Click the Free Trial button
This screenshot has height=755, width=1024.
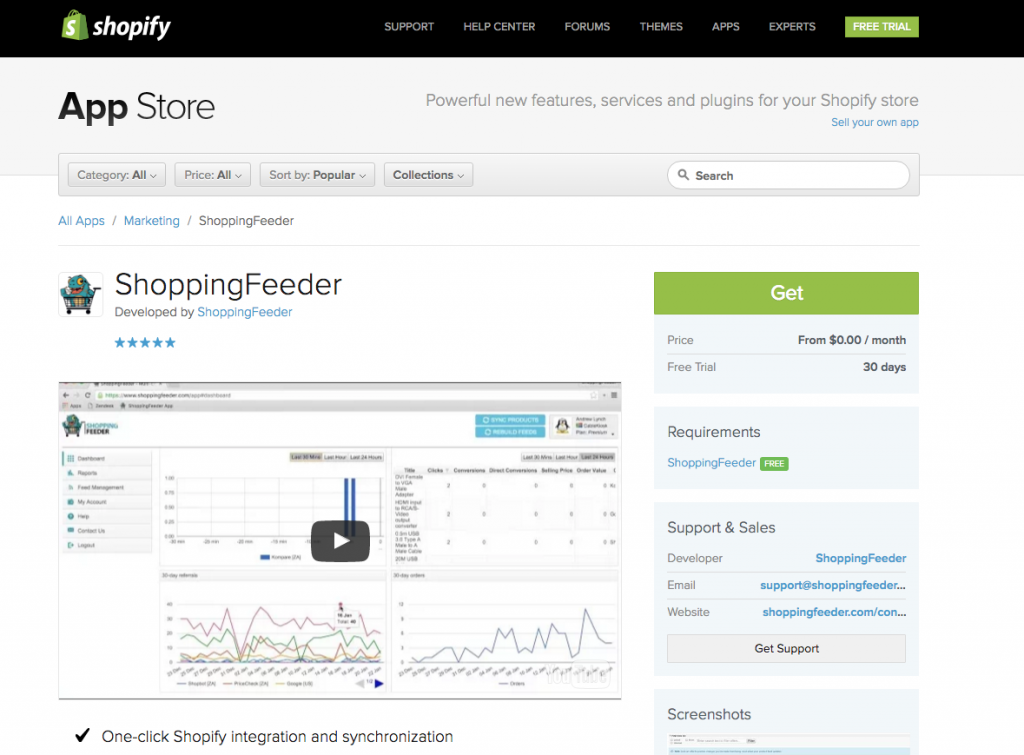[882, 27]
